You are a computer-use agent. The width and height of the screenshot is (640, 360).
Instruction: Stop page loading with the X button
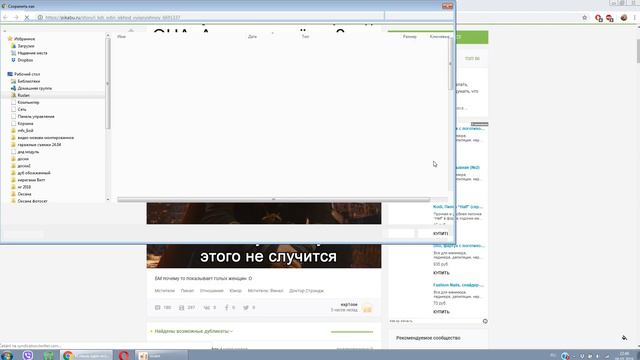point(27,18)
